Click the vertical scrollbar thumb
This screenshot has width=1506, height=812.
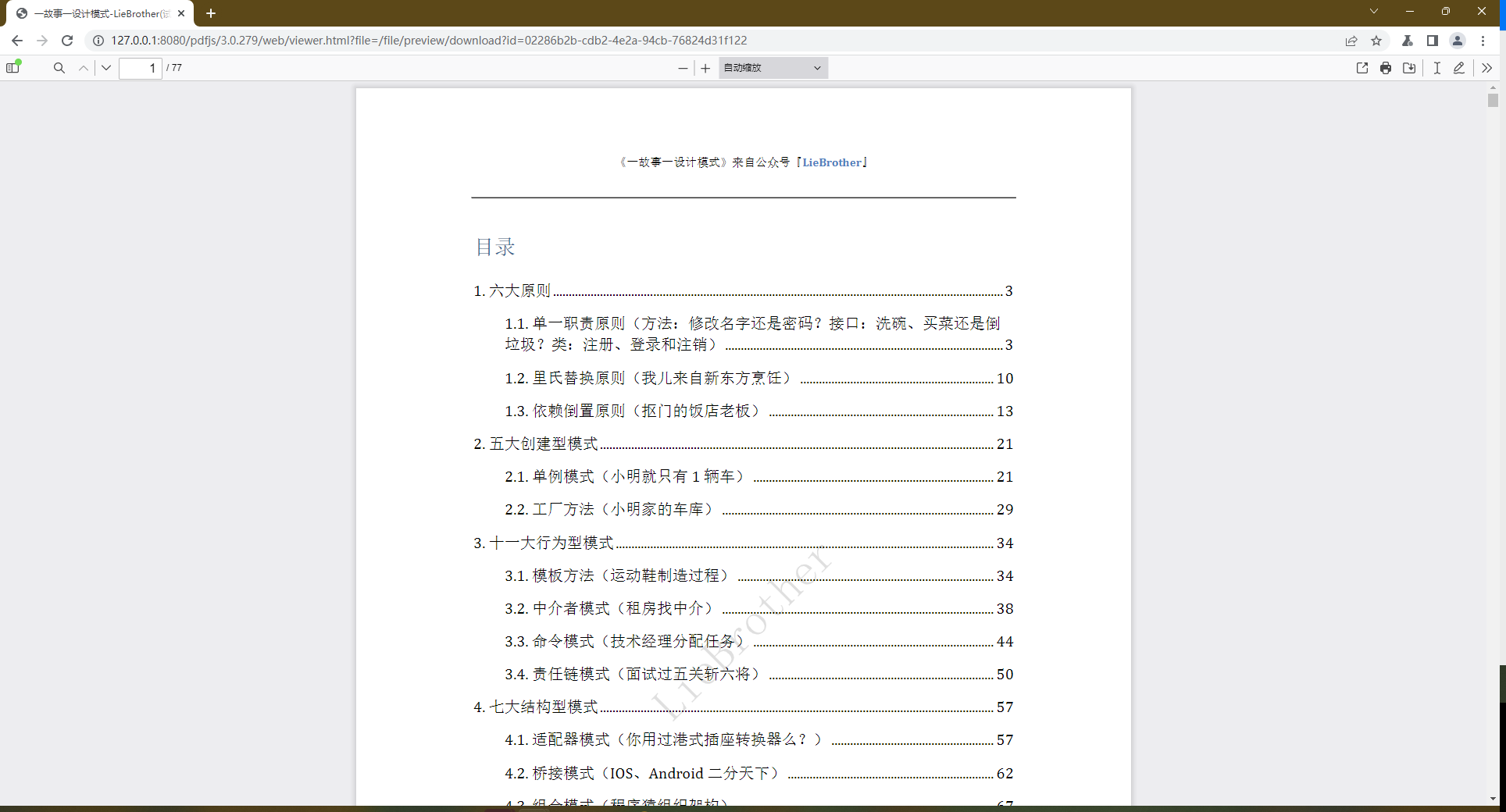pyautogui.click(x=1493, y=101)
